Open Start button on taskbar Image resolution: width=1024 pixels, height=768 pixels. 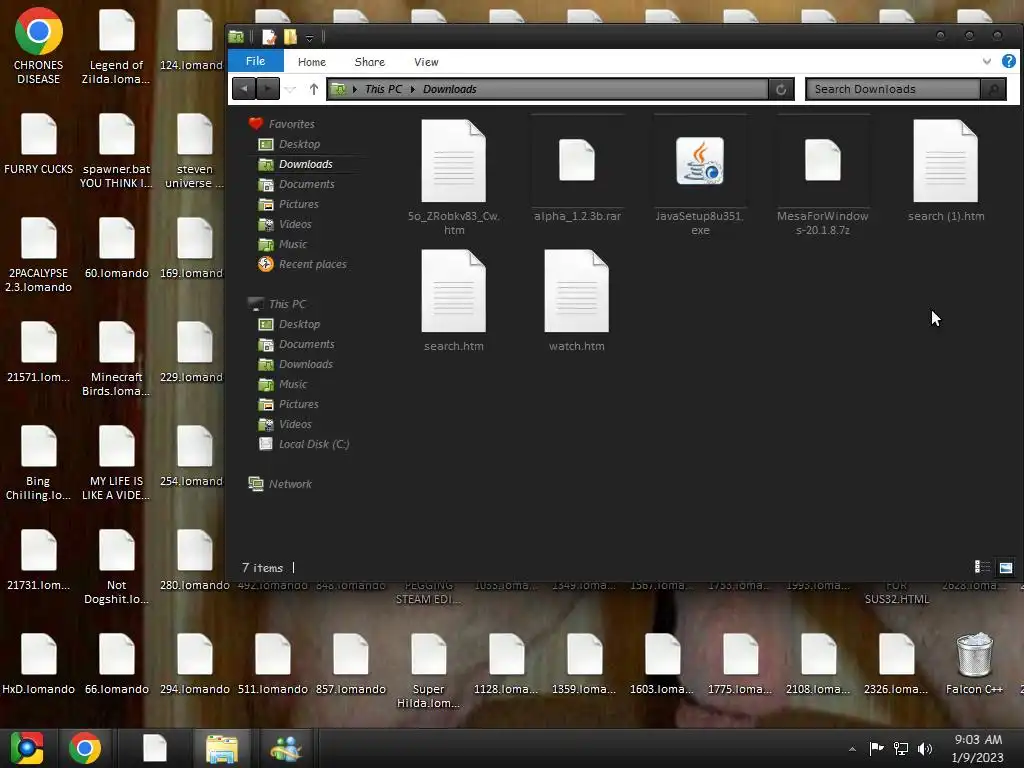pos(27,748)
